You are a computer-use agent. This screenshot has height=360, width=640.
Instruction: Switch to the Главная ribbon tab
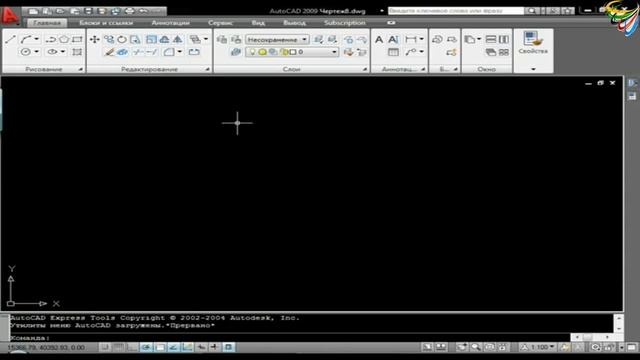(47, 23)
